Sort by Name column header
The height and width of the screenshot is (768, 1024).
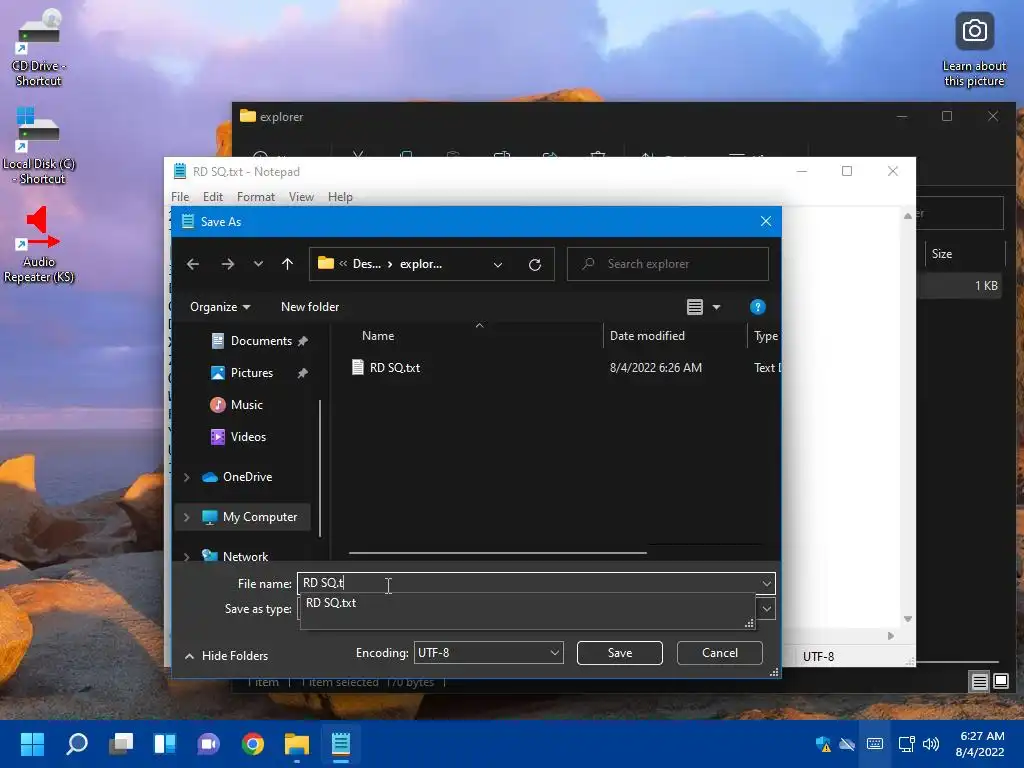pos(378,336)
